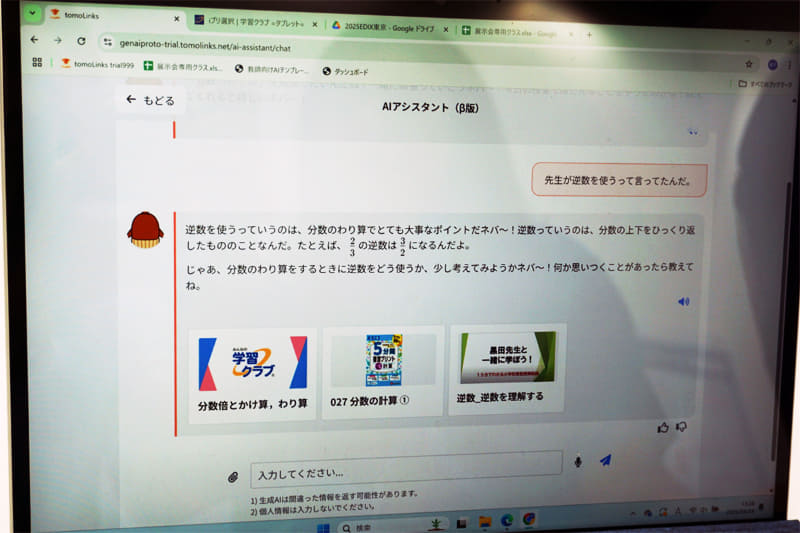The width and height of the screenshot is (800, 533).
Task: Open the Chrome profile avatar
Action: tap(772, 64)
